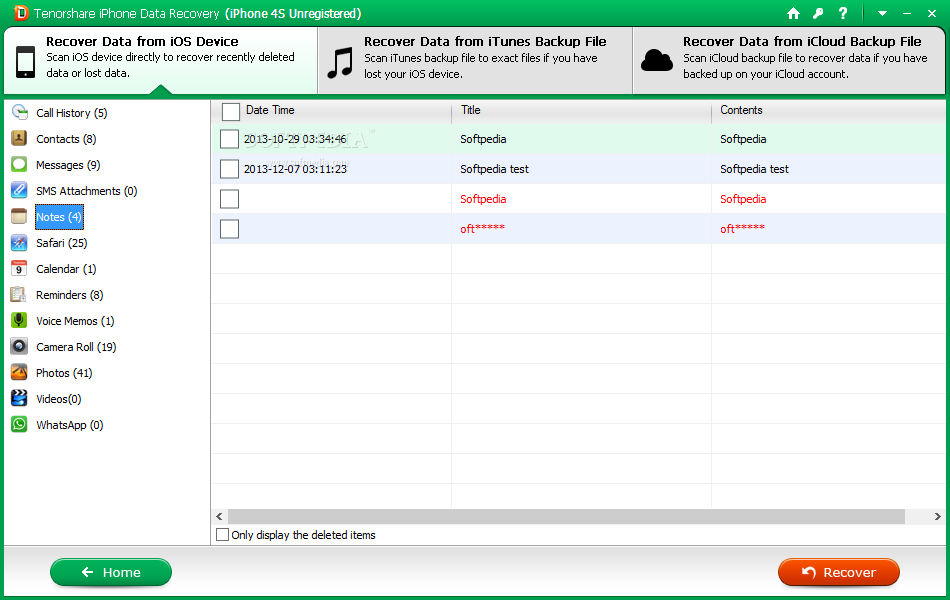Click the Photos icon in sidebar

point(19,372)
